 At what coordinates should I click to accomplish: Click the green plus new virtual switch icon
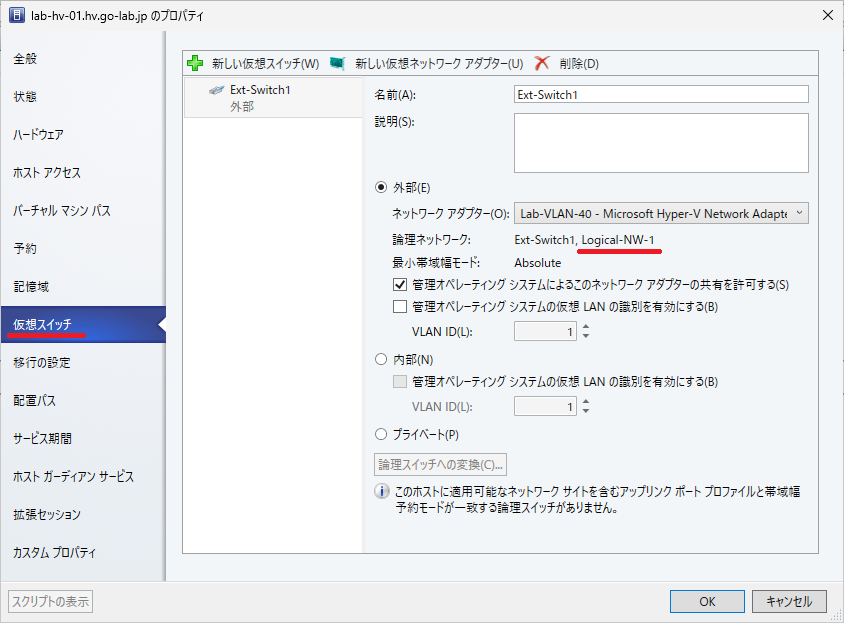pyautogui.click(x=194, y=64)
